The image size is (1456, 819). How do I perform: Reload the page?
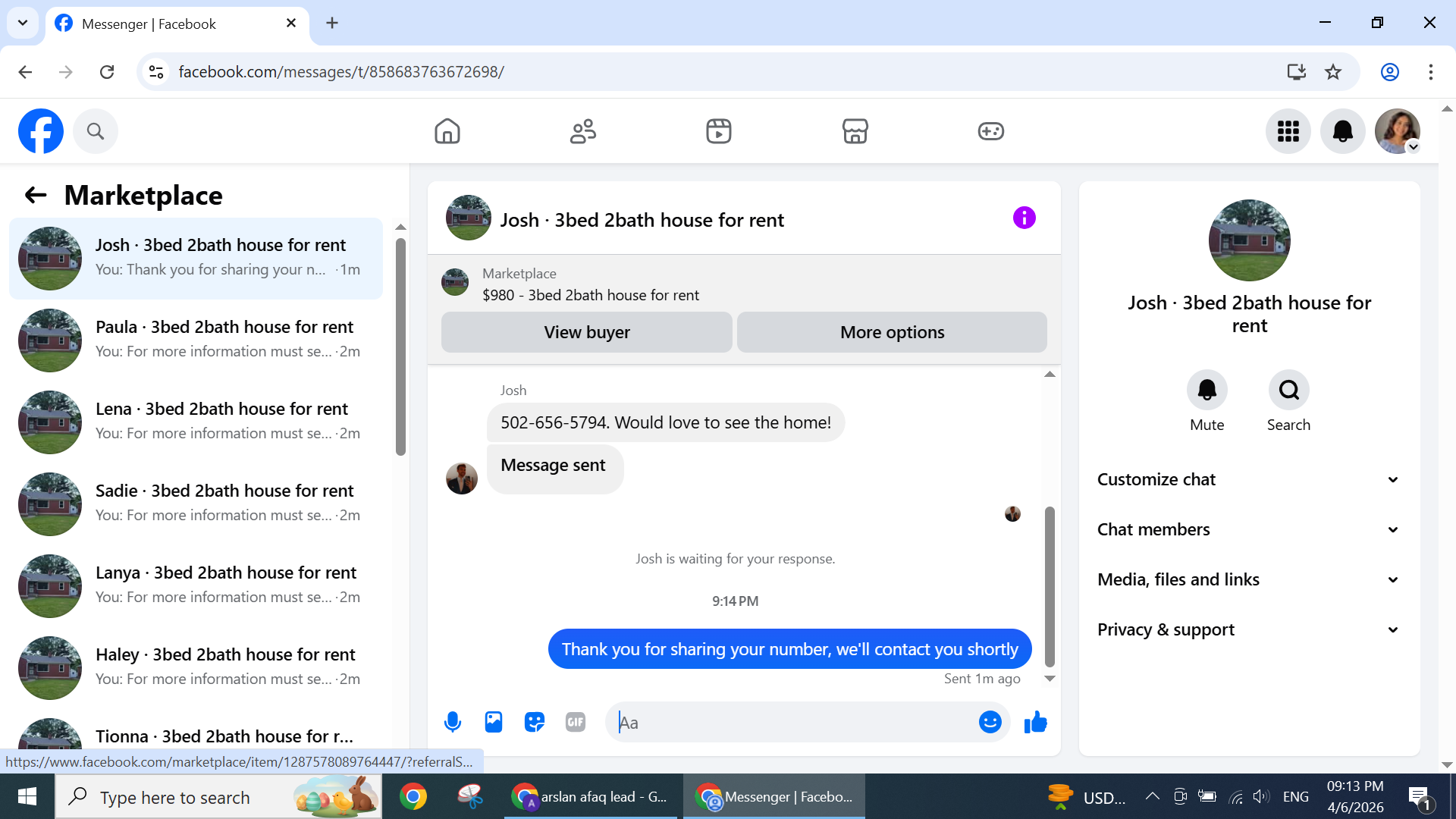(107, 72)
